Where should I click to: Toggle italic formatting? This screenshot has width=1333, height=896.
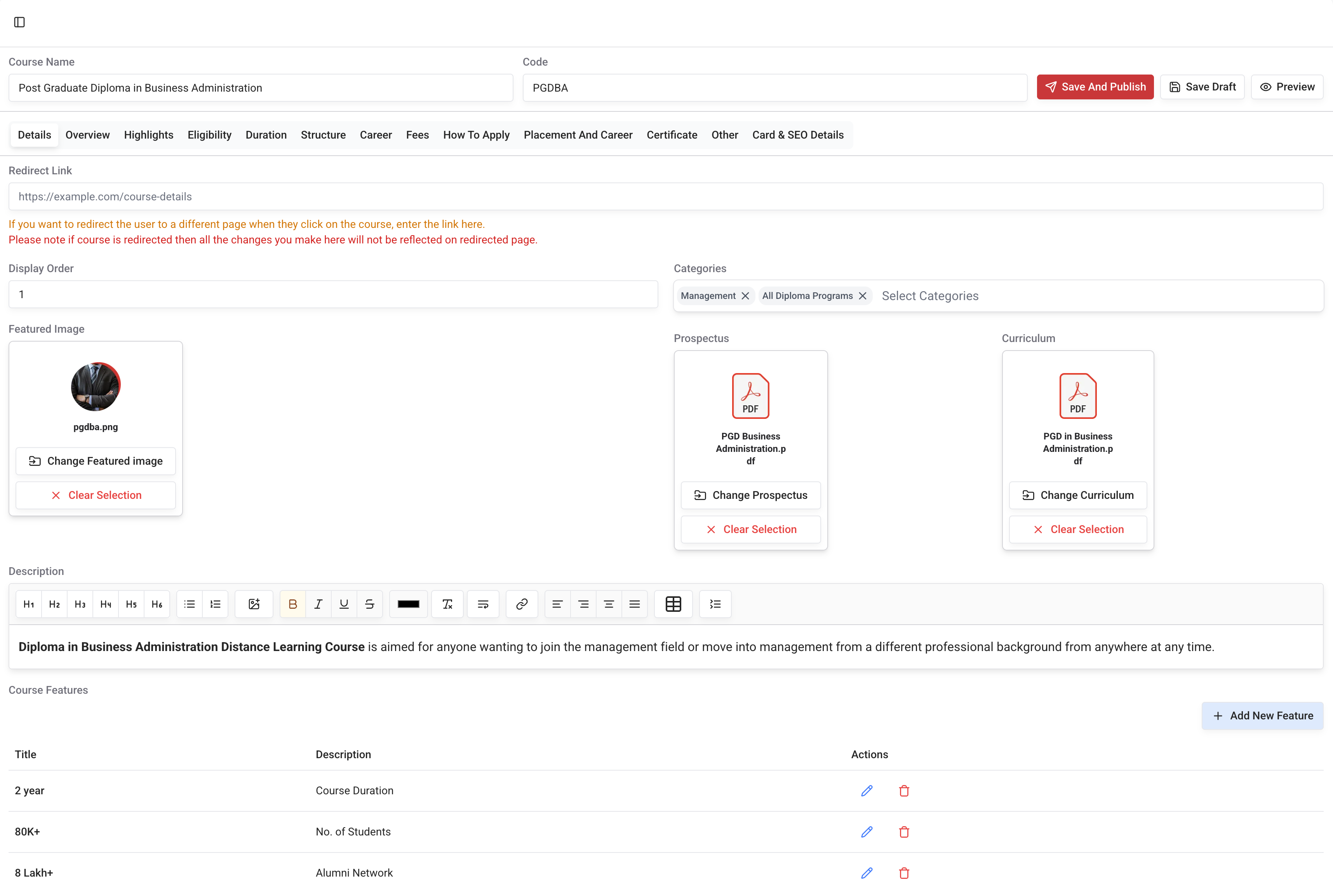pyautogui.click(x=318, y=604)
